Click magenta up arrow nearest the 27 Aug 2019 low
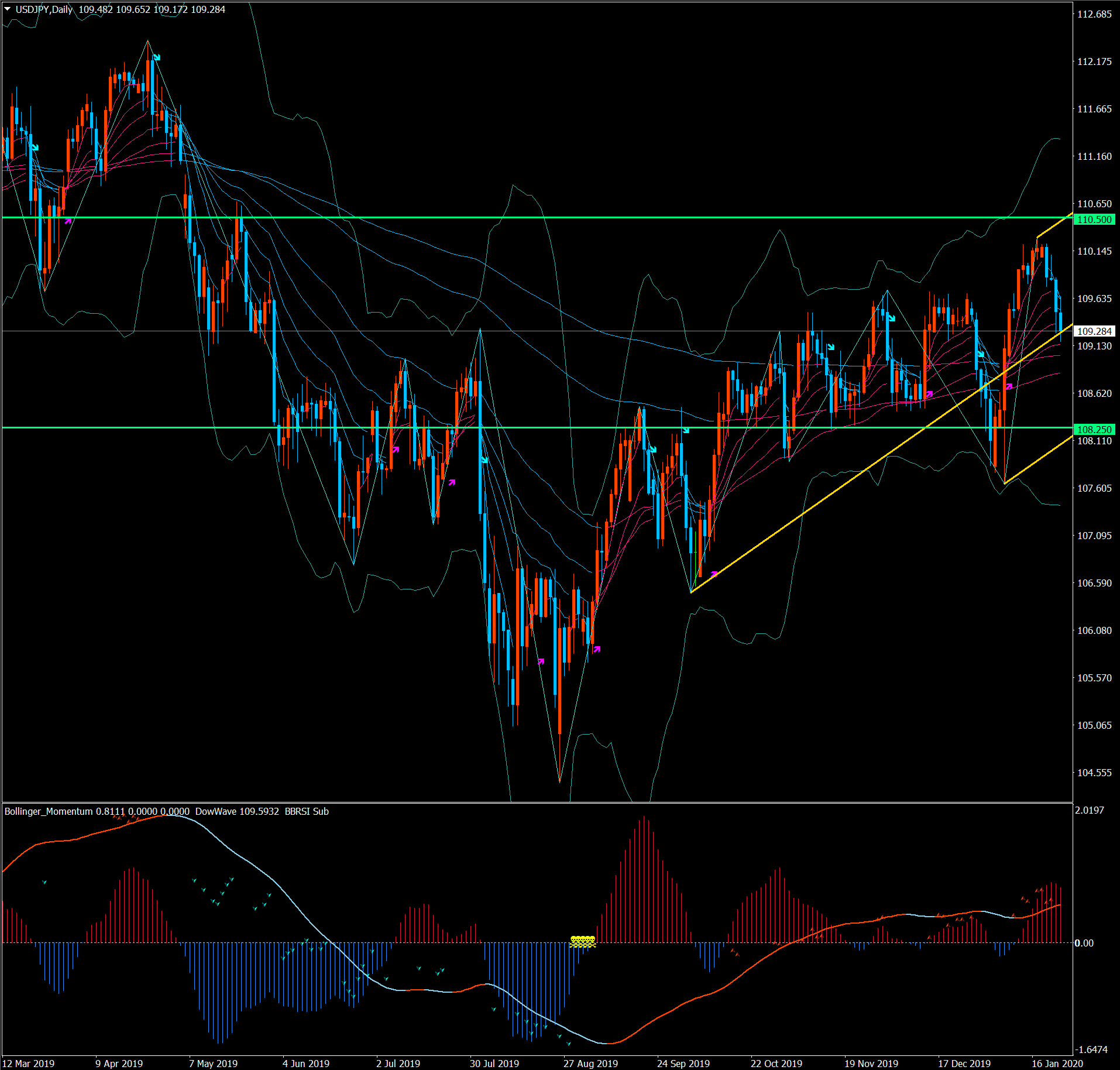 [x=597, y=649]
